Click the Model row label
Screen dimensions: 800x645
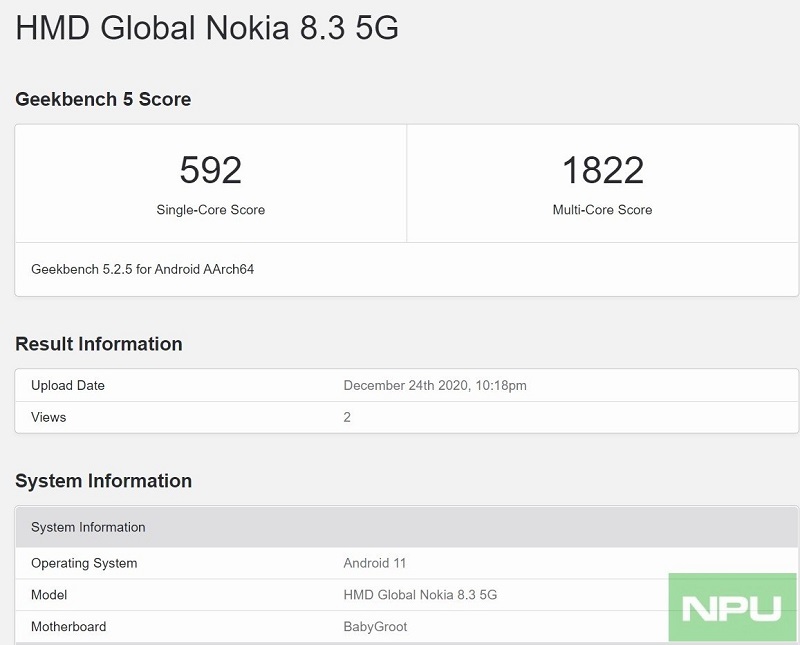49,595
